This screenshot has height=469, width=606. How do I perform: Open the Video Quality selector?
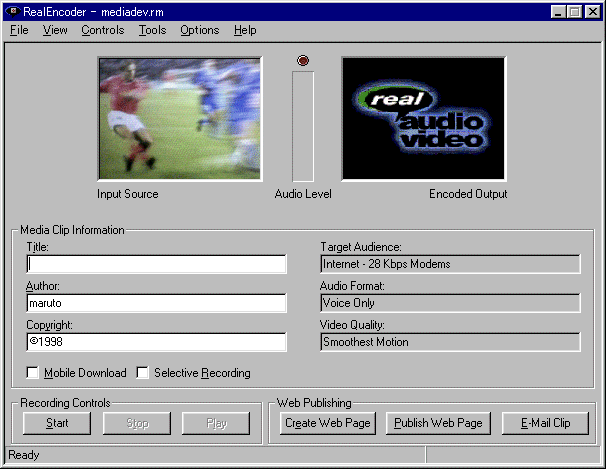450,342
